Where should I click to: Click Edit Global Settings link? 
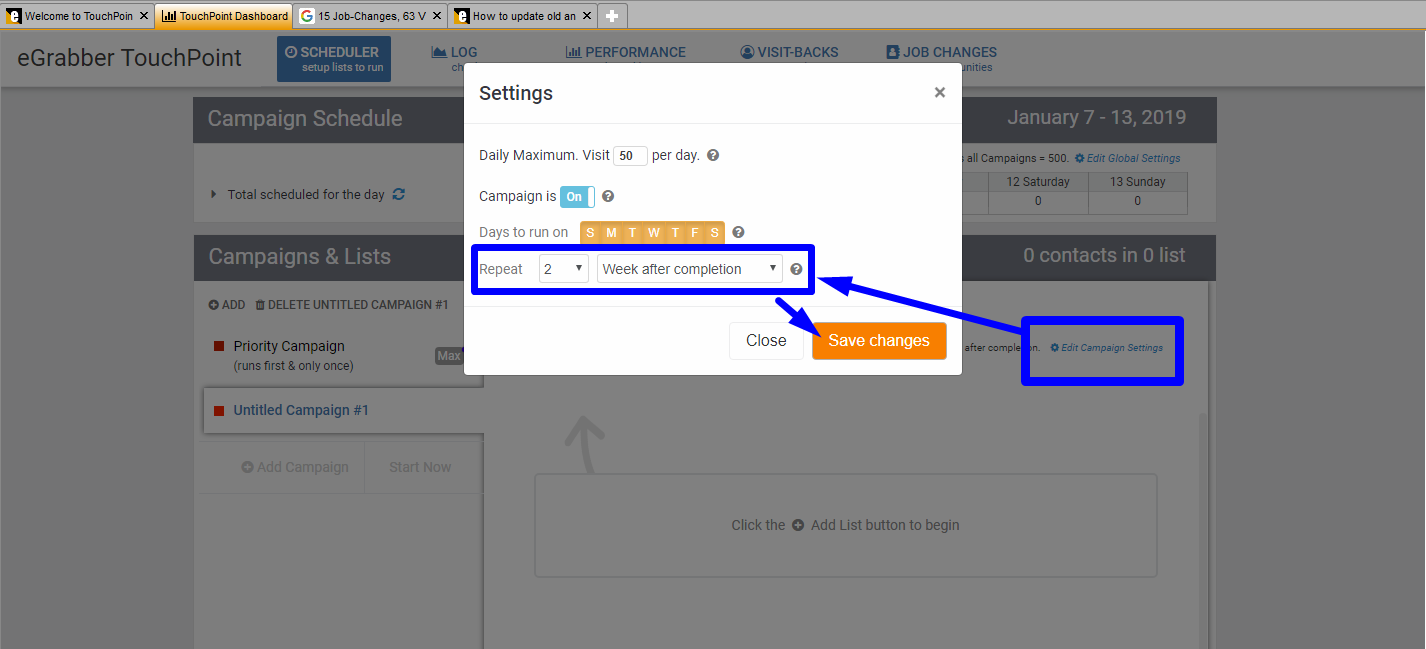click(1127, 158)
